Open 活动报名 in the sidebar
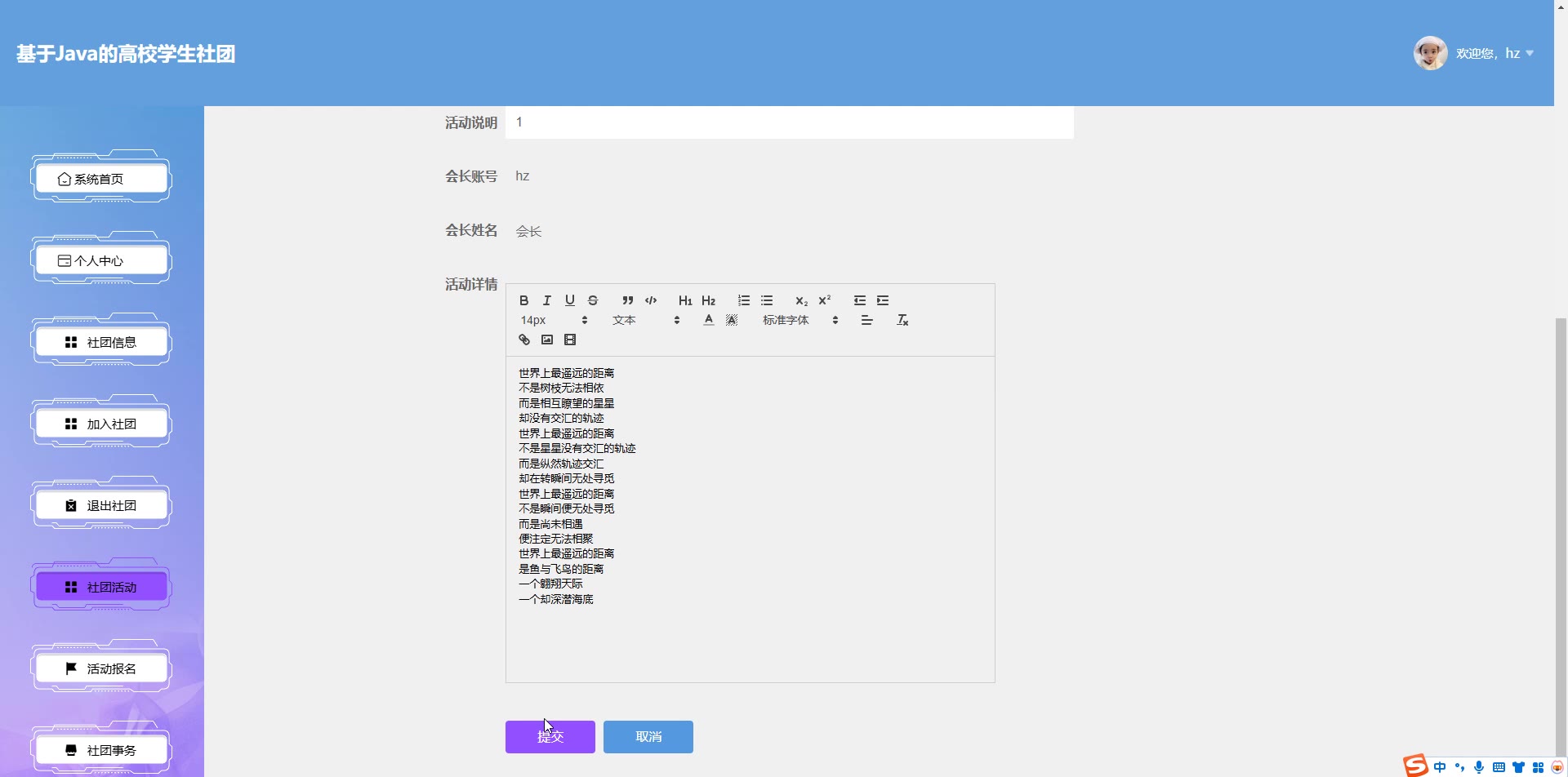This screenshot has width=1568, height=777. 101,668
